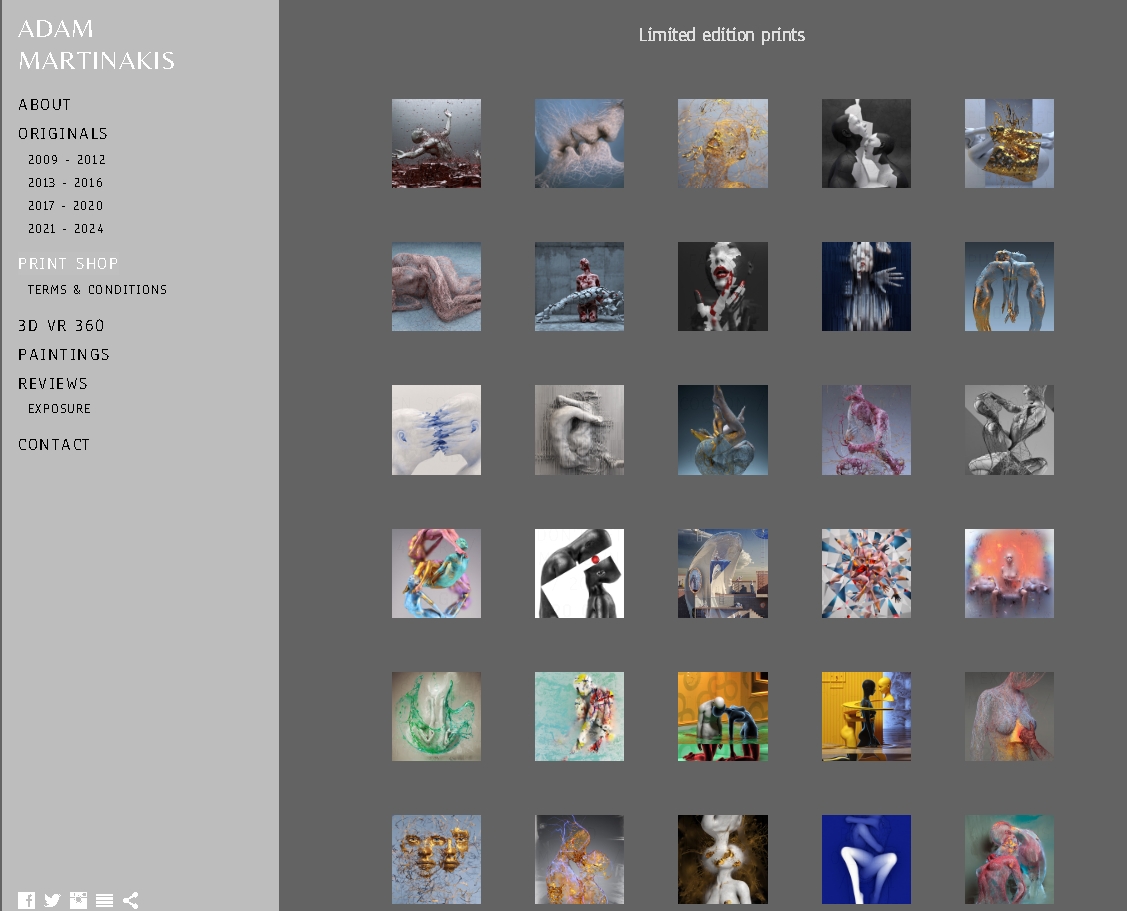Image resolution: width=1127 pixels, height=911 pixels.
Task: Open the EXPOSURE review link
Action: point(59,408)
